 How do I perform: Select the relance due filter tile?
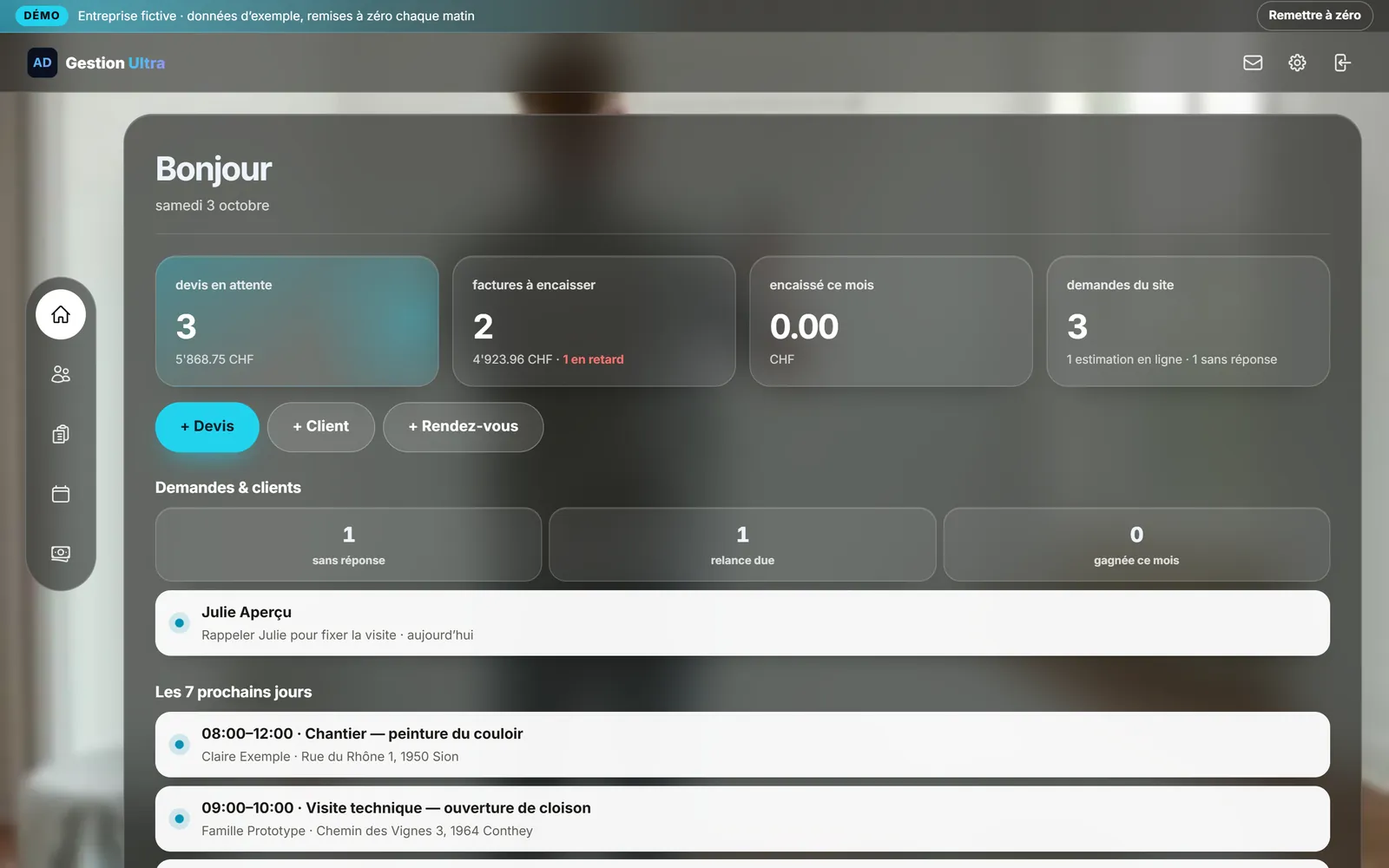(742, 544)
